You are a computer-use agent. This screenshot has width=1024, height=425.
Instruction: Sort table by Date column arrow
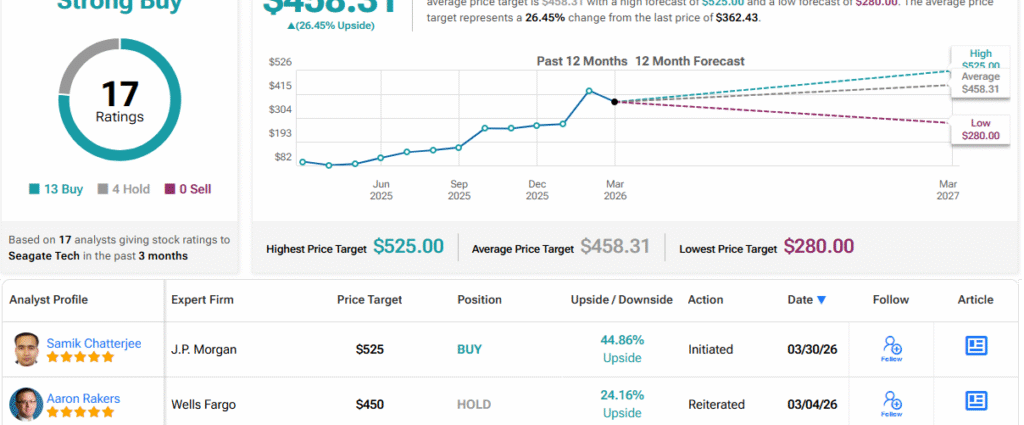[x=822, y=300]
